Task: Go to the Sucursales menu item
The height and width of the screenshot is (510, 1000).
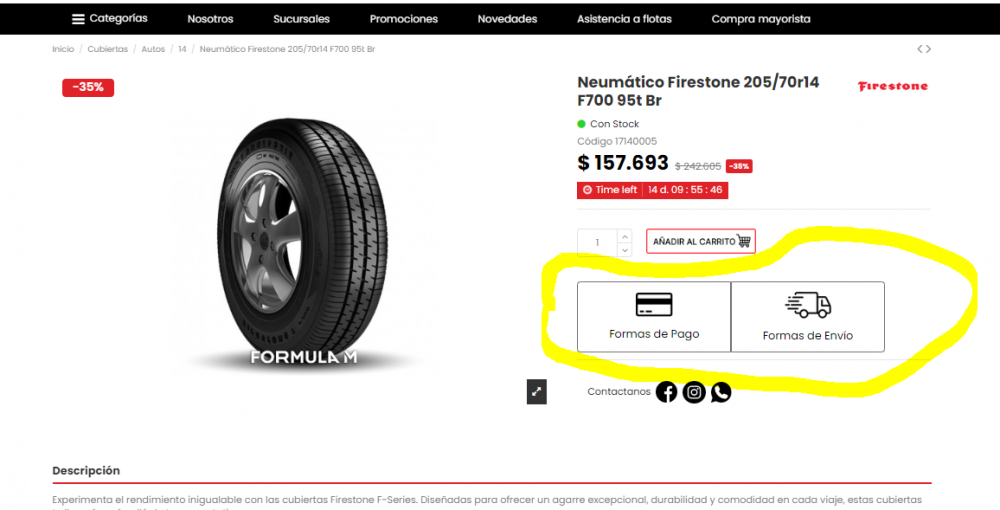Action: 301,19
